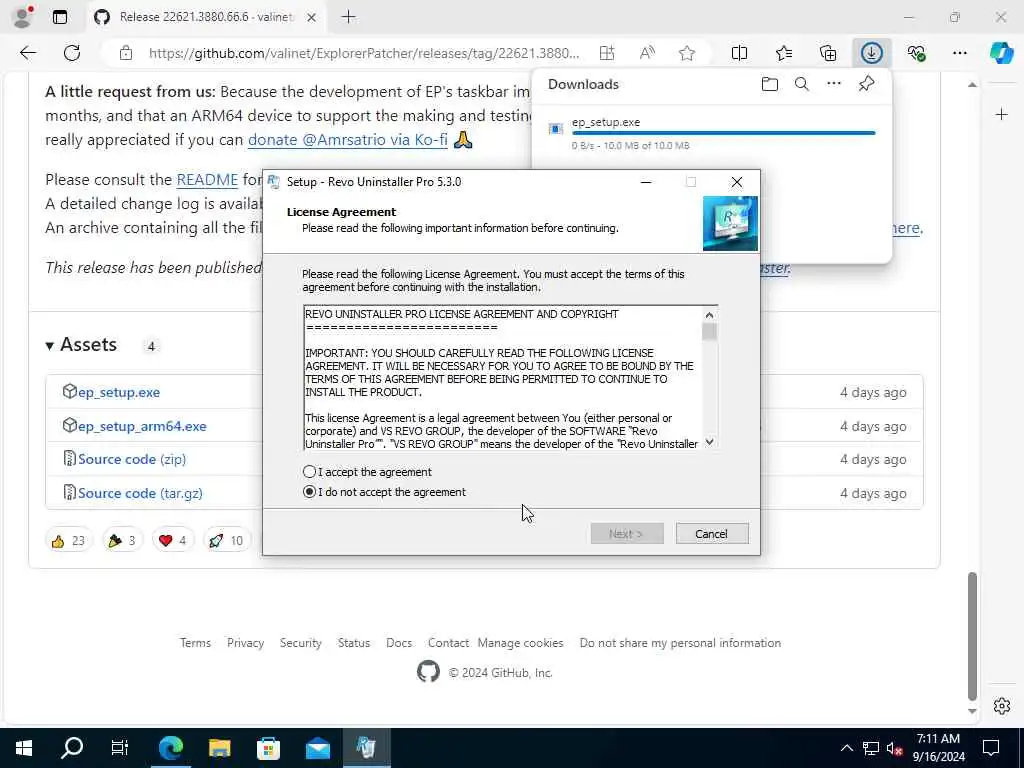Open Collections icon in toolbar
The image size is (1024, 768).
(827, 53)
